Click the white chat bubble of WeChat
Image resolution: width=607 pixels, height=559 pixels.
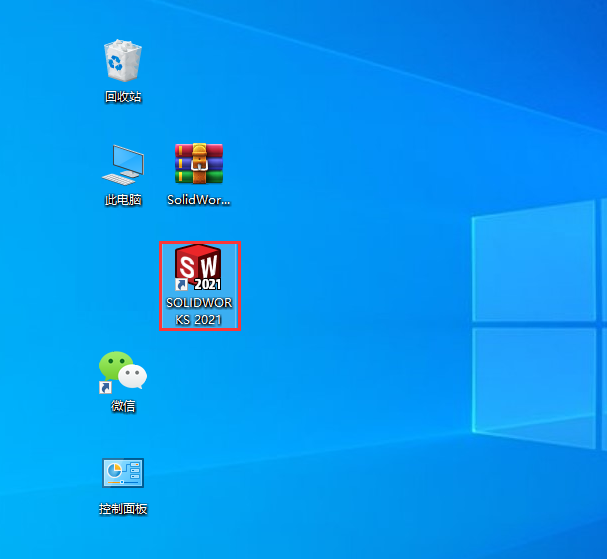pyautogui.click(x=133, y=377)
